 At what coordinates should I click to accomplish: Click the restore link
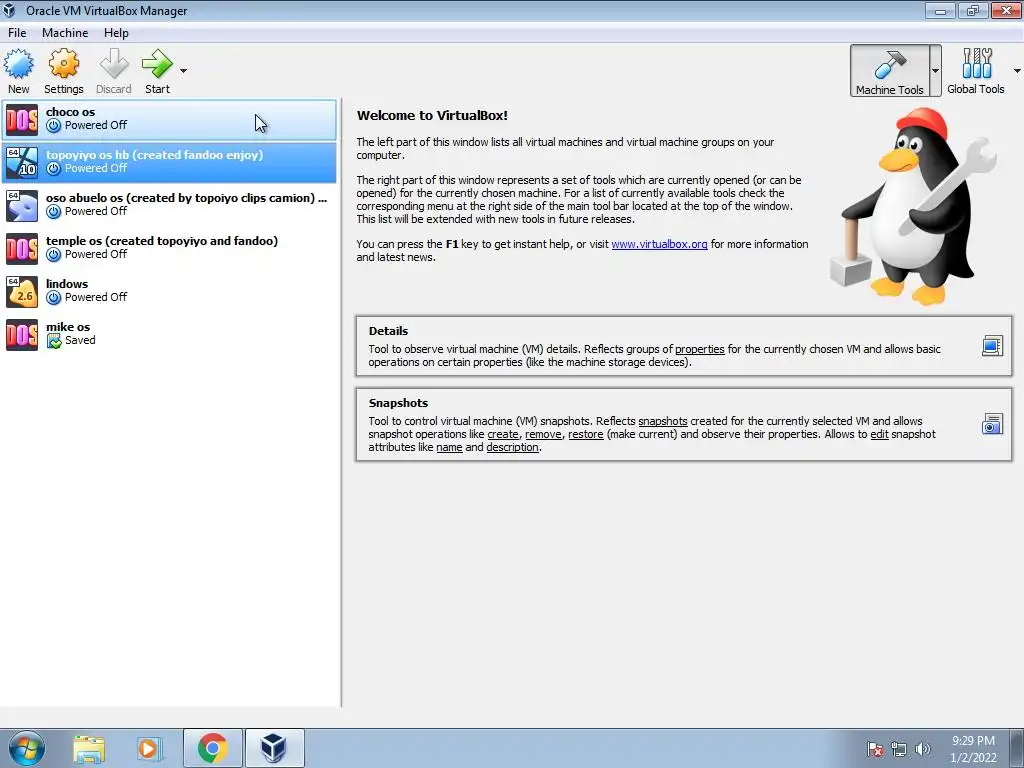coord(585,434)
